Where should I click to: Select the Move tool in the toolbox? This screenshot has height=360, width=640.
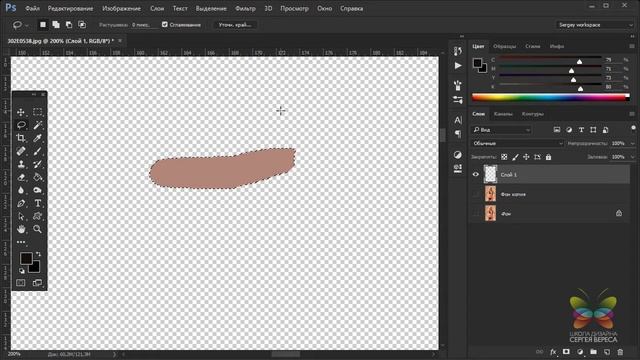click(21, 112)
